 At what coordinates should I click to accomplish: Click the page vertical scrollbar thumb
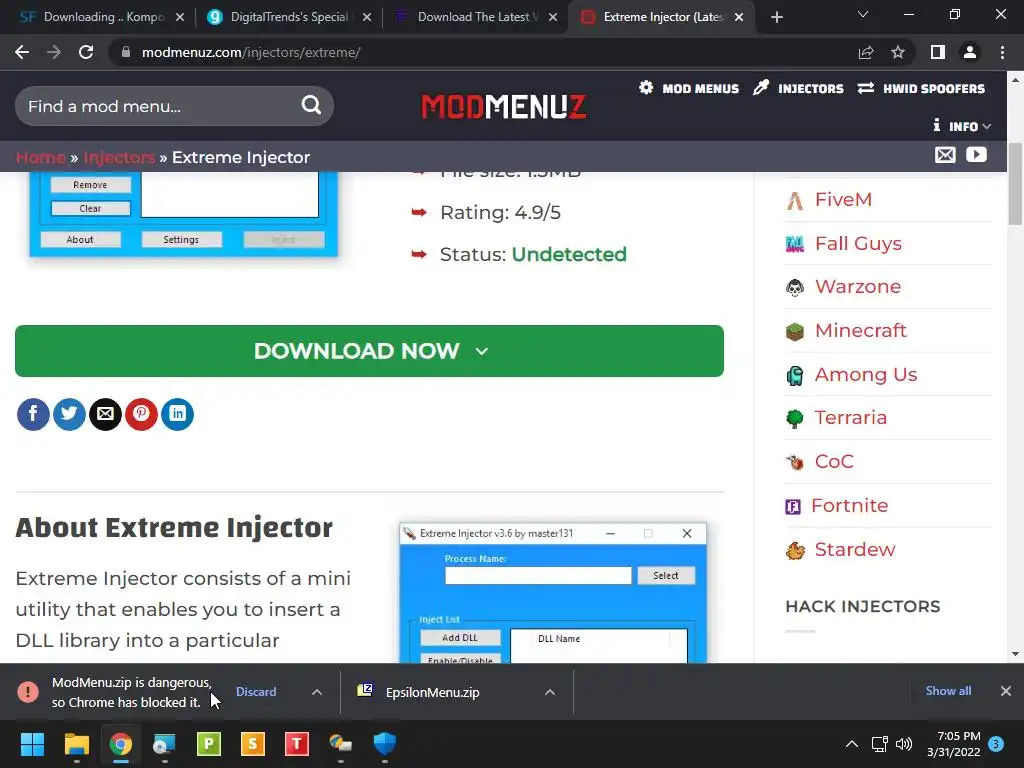click(1015, 184)
